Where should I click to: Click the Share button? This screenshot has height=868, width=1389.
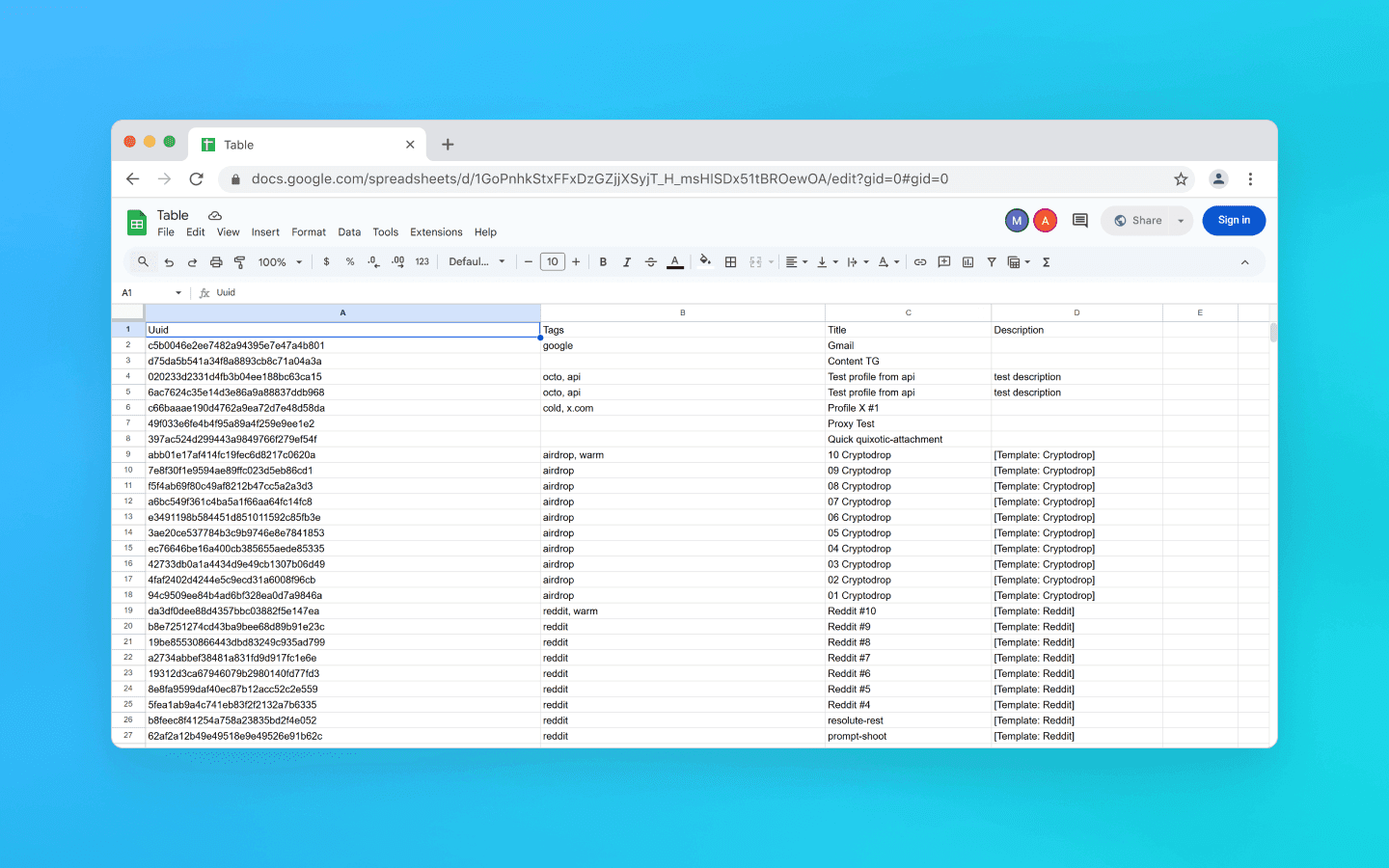tap(1139, 220)
